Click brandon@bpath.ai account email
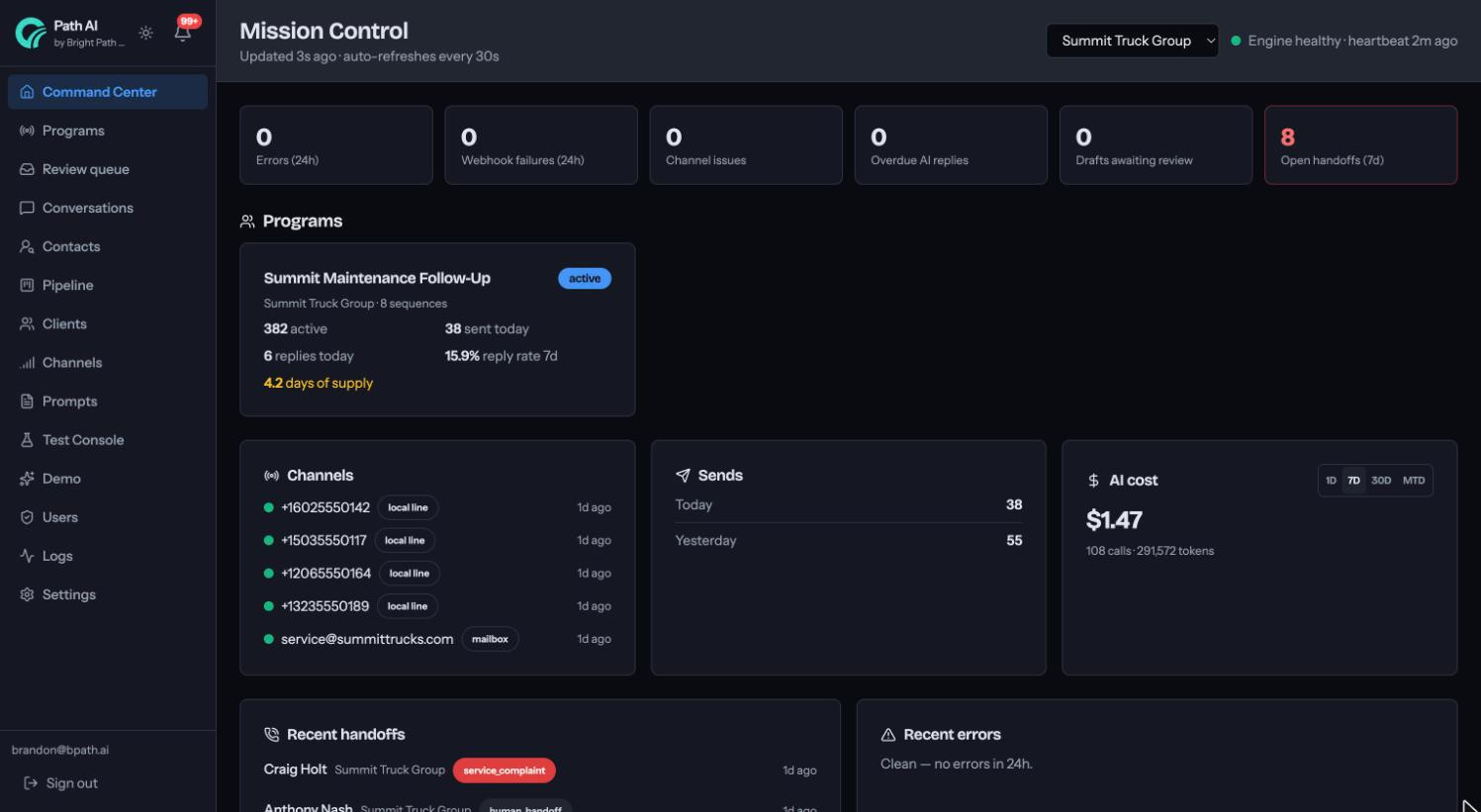Image resolution: width=1481 pixels, height=812 pixels. [60, 750]
